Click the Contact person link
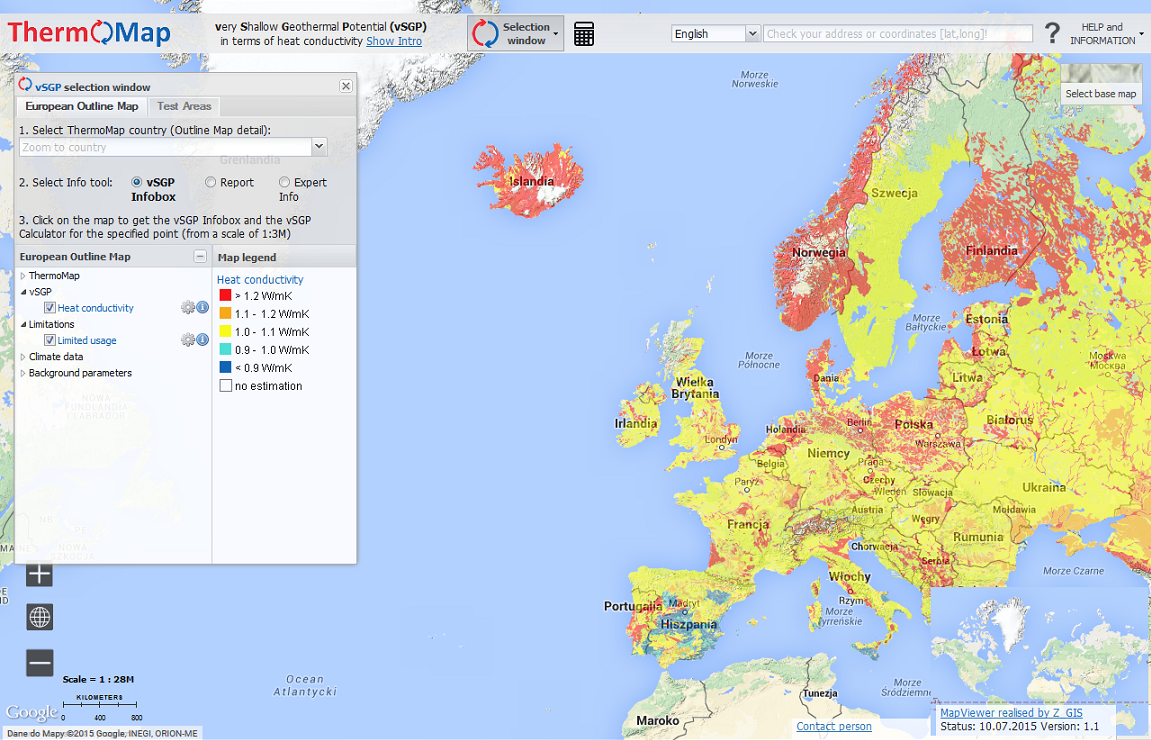 (x=834, y=726)
